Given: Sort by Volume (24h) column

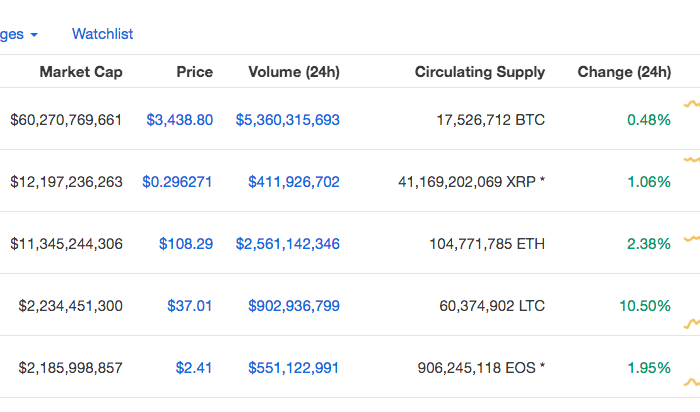Looking at the screenshot, I should pyautogui.click(x=294, y=72).
